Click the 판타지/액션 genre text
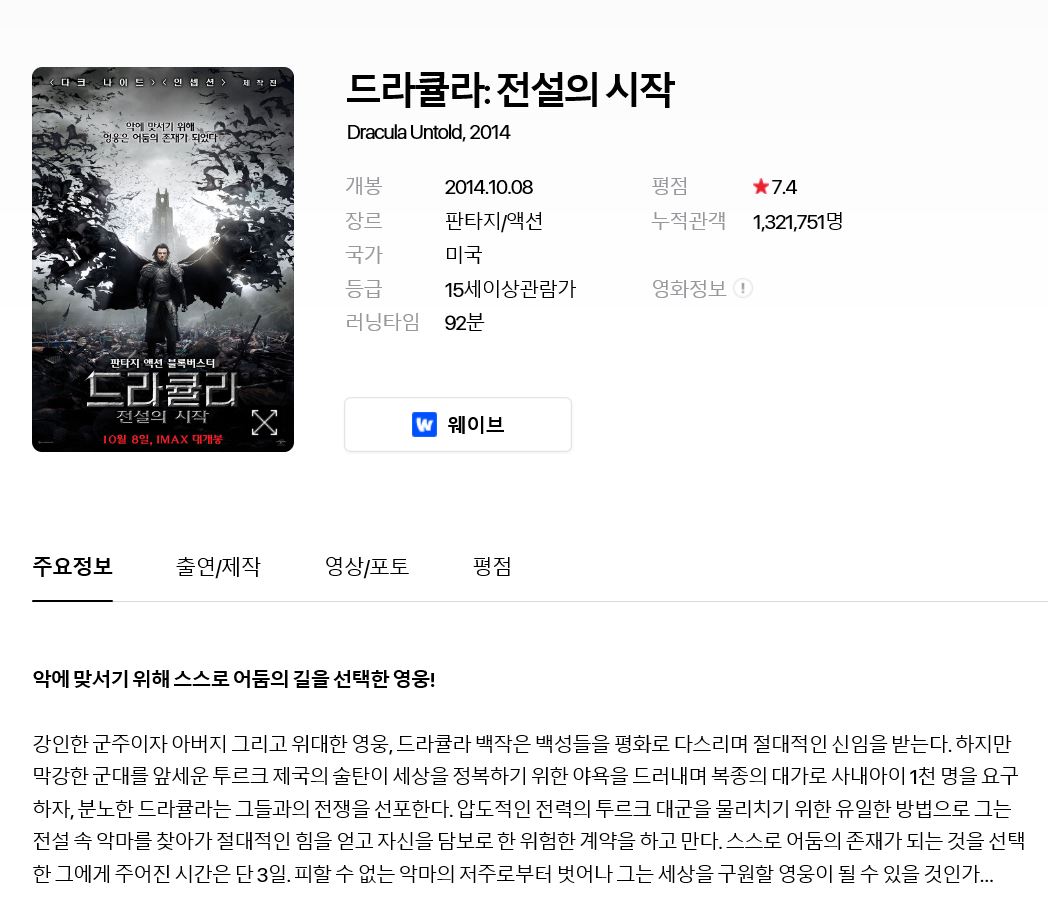 494,221
